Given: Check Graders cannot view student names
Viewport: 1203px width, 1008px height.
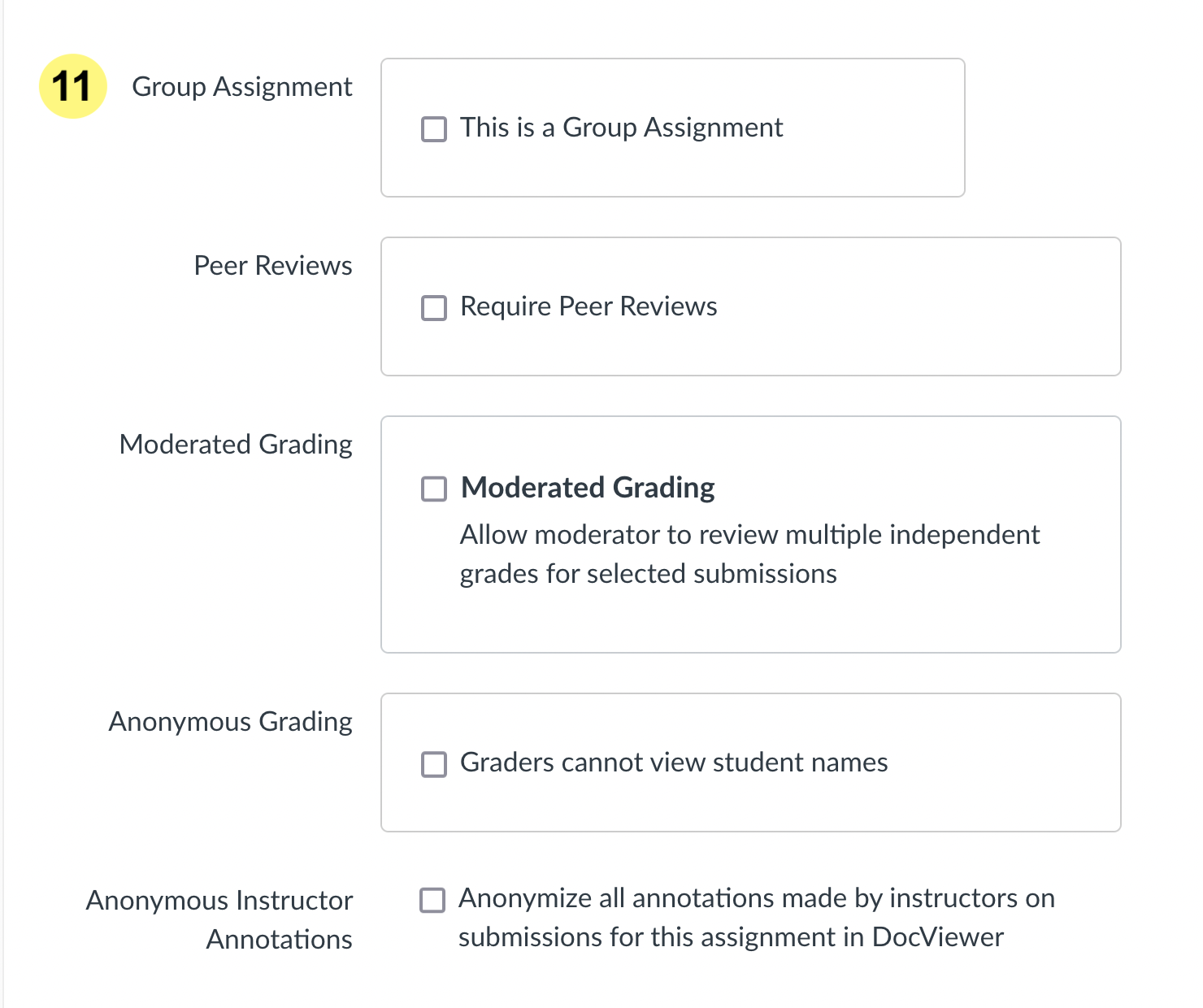Looking at the screenshot, I should pyautogui.click(x=433, y=763).
